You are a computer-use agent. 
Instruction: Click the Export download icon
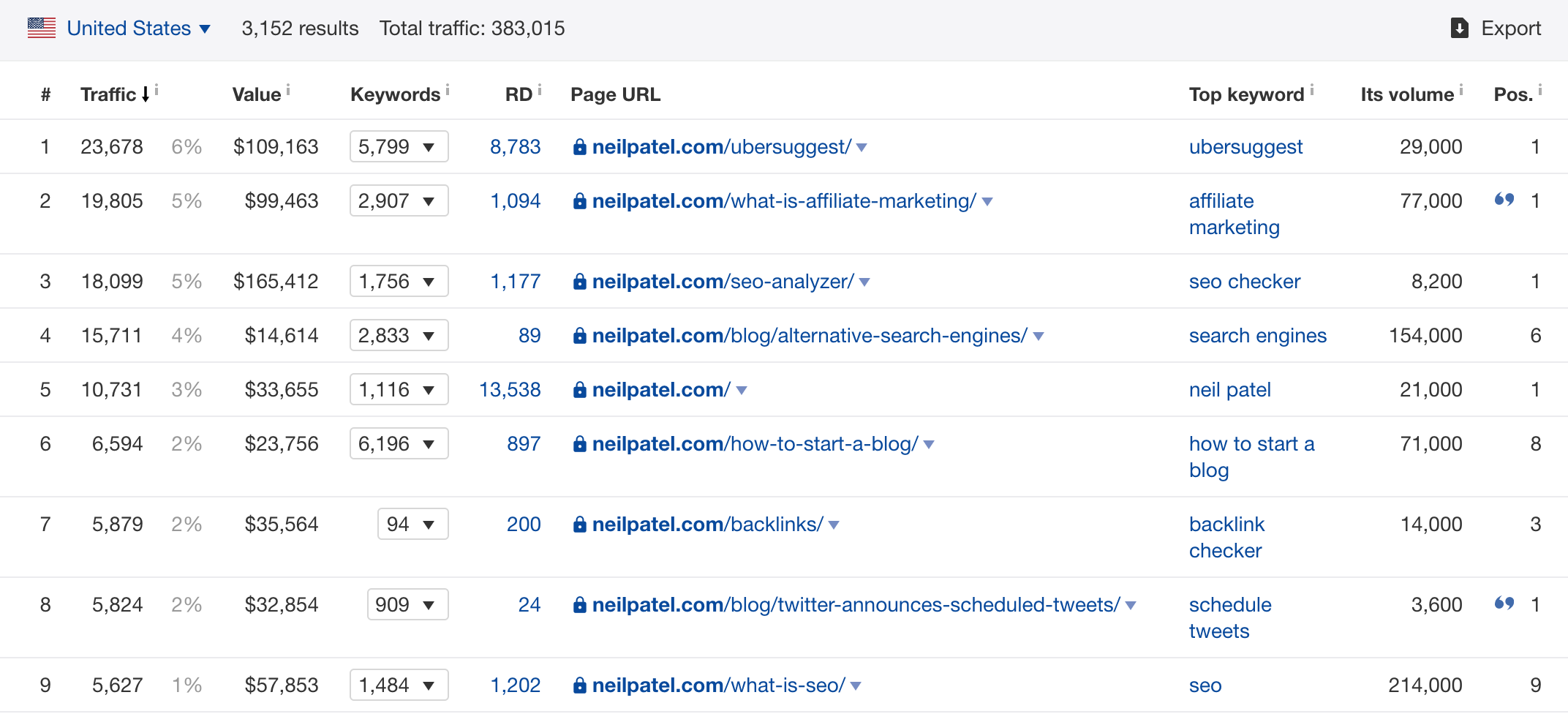pos(1459,29)
